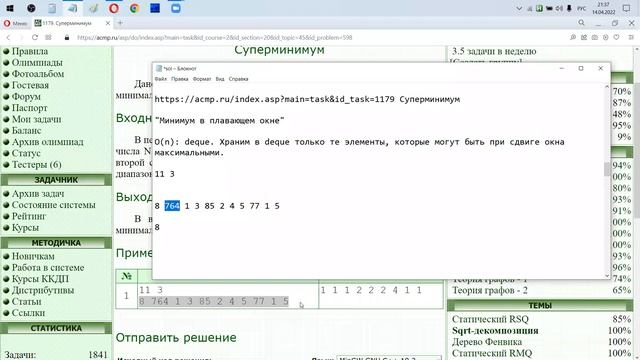Open the Speed Dial start page
The height and width of the screenshot is (360, 640).
click(49, 38)
